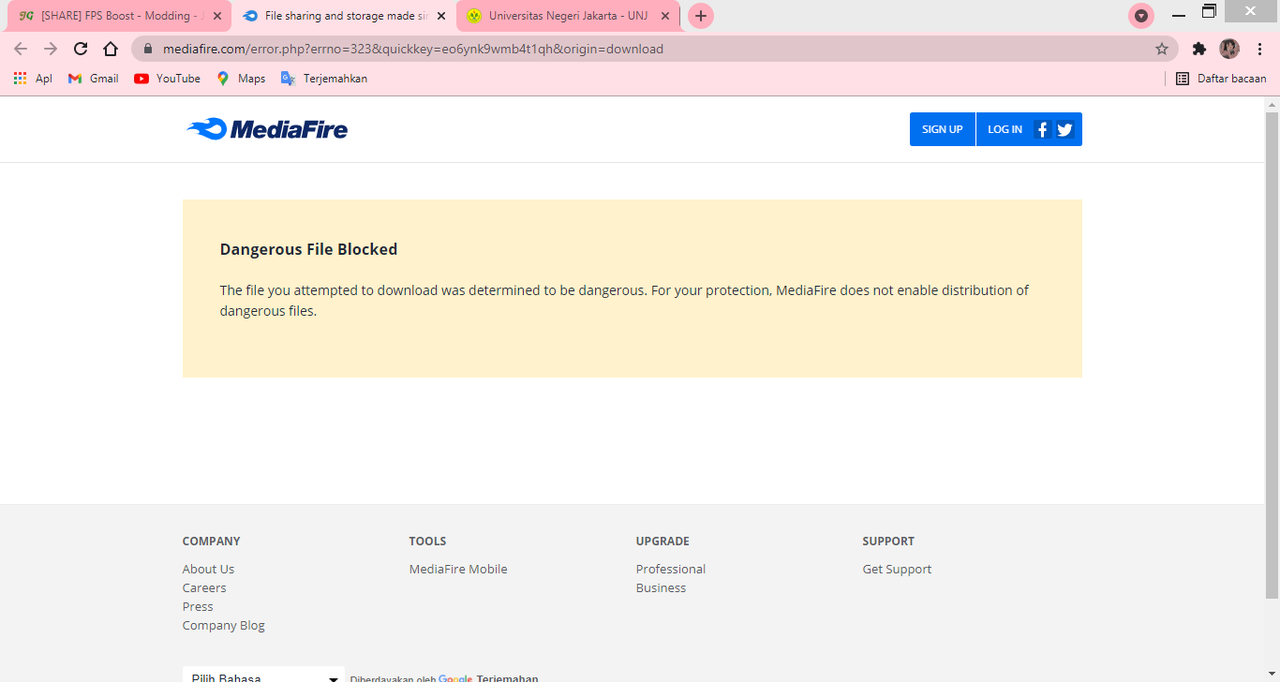Click the SIGN UP button

(x=942, y=129)
